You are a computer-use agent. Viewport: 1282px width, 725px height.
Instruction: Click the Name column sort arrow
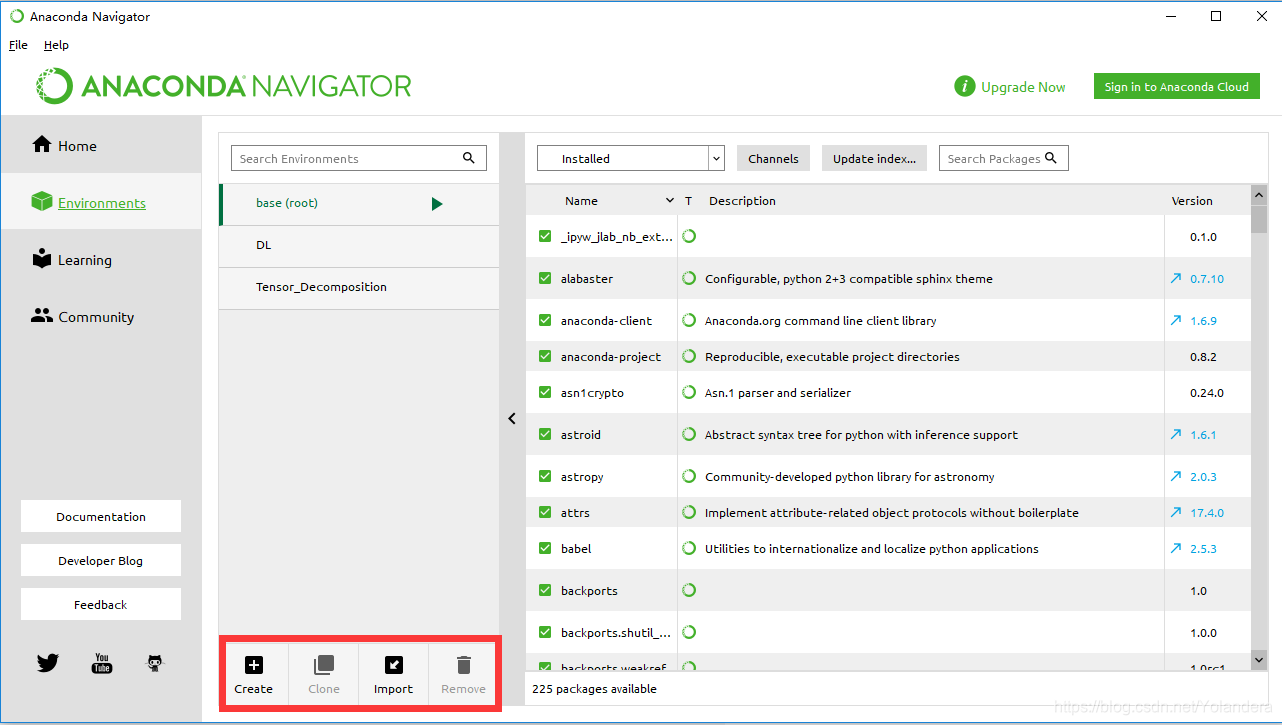(670, 201)
